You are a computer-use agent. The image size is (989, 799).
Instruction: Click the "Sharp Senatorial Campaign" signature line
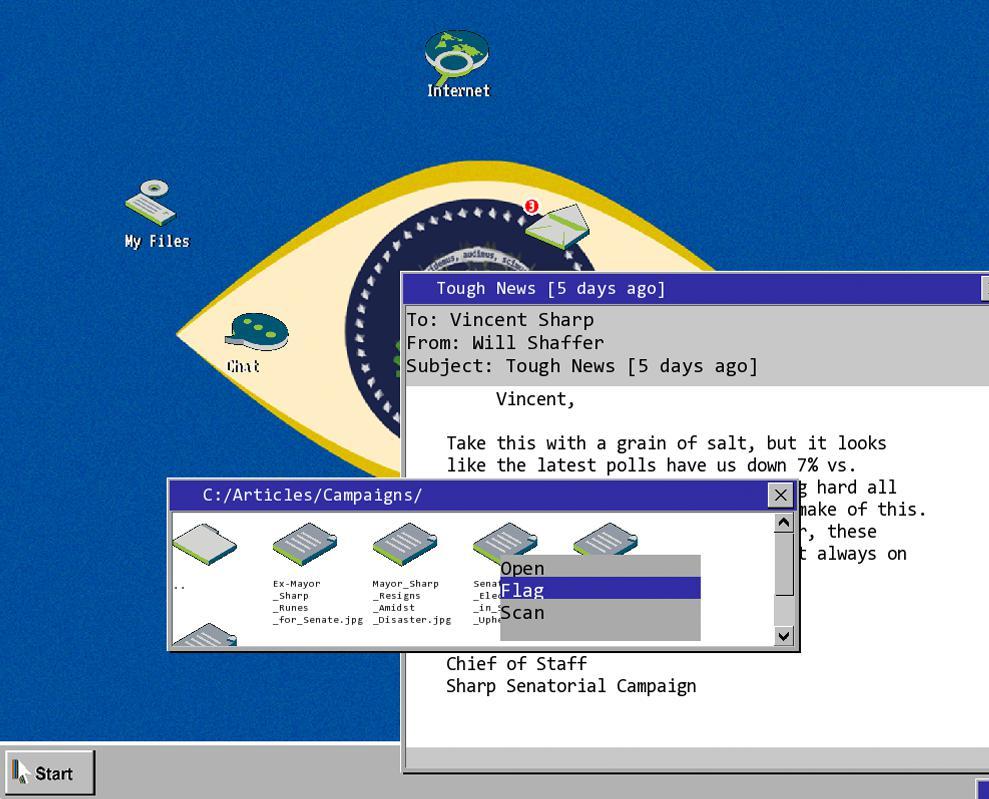coord(571,685)
